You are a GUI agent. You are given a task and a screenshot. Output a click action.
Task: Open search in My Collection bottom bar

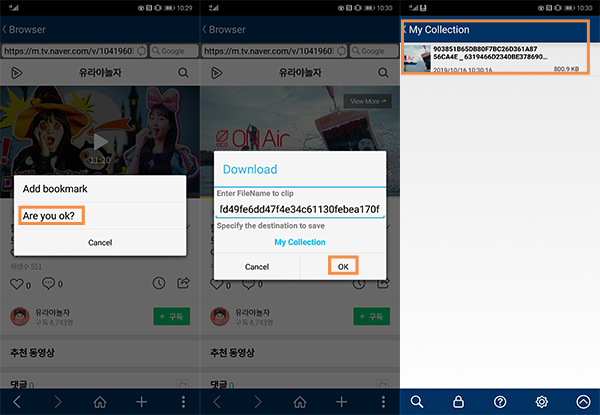tap(417, 402)
